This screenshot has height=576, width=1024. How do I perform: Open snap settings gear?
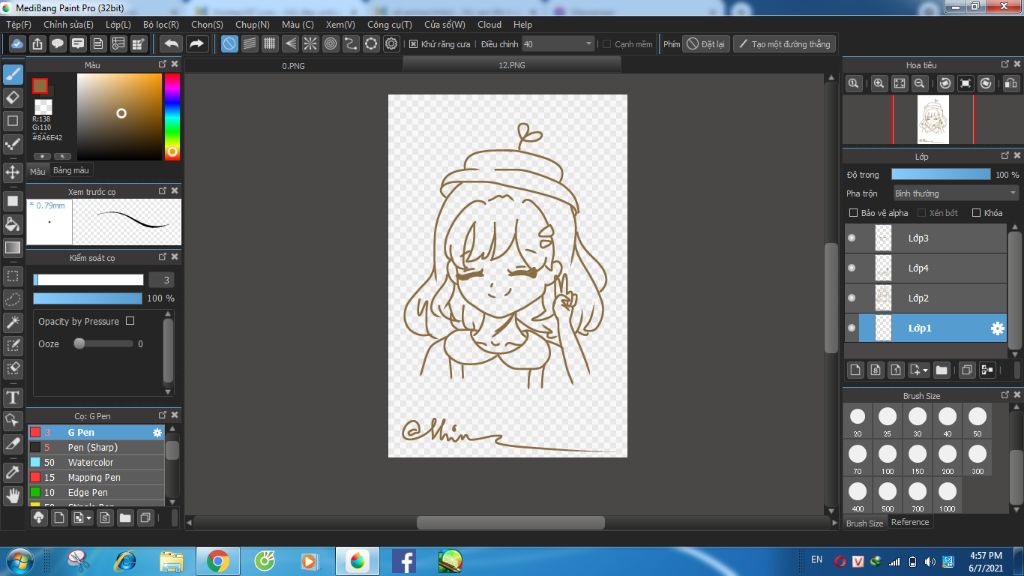coord(391,44)
